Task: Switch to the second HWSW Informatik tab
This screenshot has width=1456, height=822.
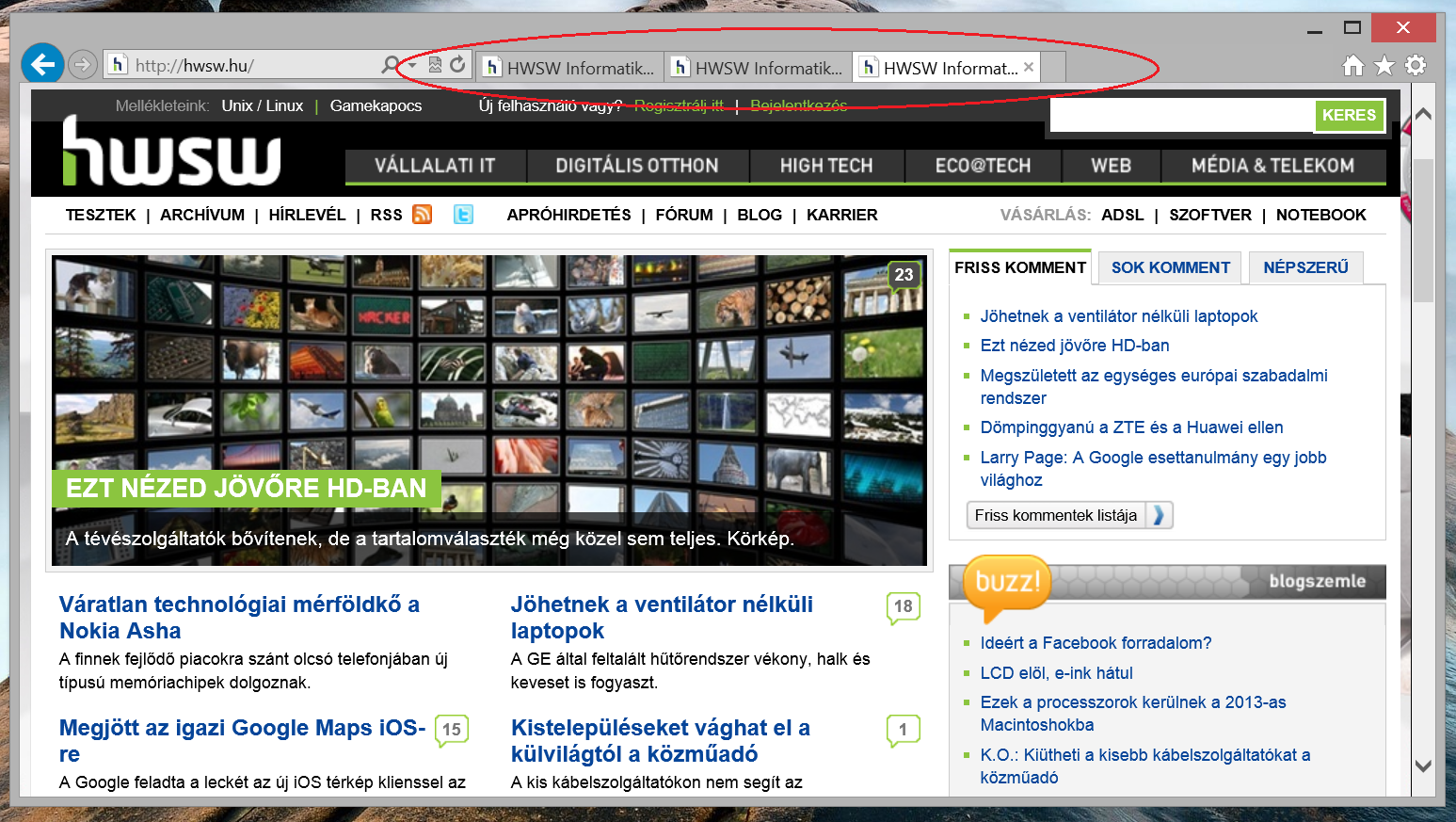Action: click(x=759, y=67)
